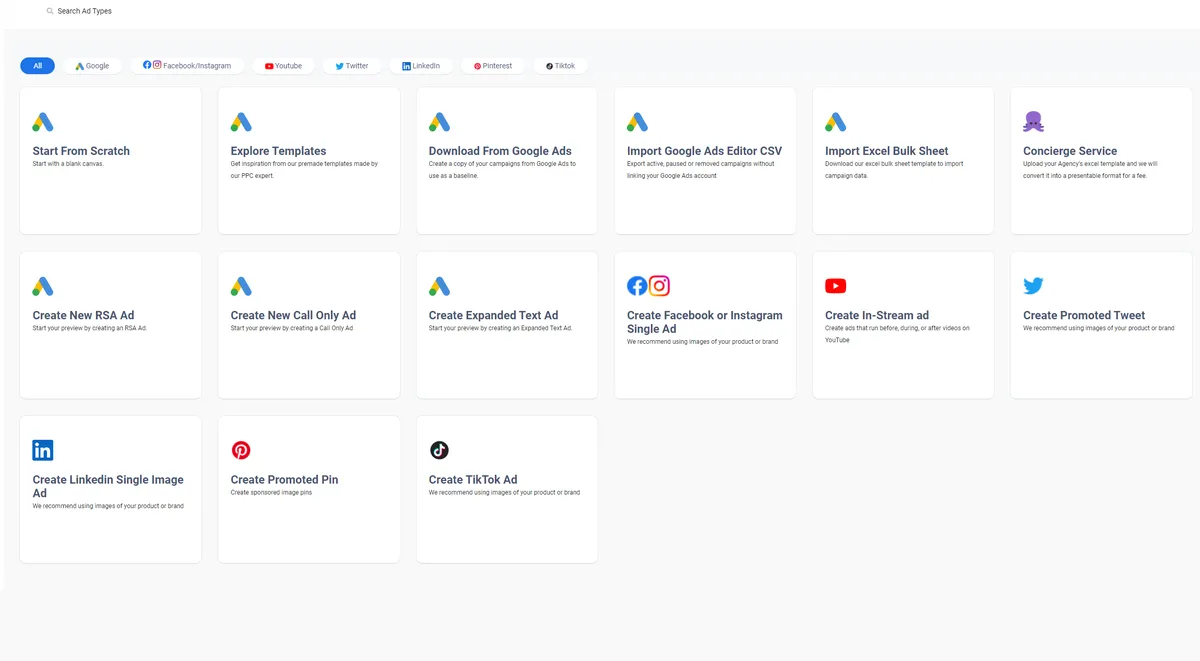Screen dimensions: 1200x661
Task: Click the purple octopus Concierge Service icon
Action: pos(1033,122)
